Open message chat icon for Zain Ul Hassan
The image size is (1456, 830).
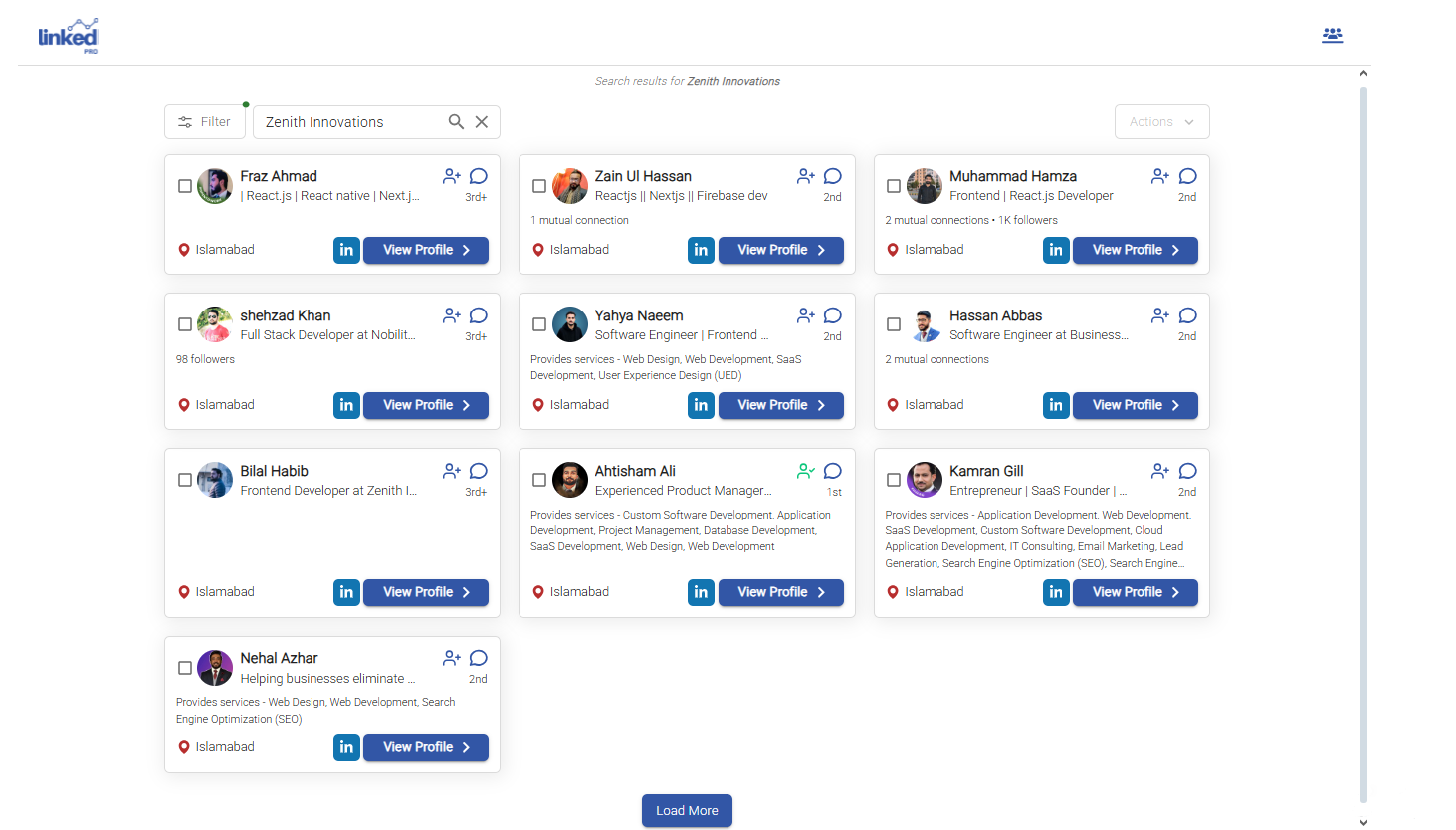pyautogui.click(x=833, y=176)
